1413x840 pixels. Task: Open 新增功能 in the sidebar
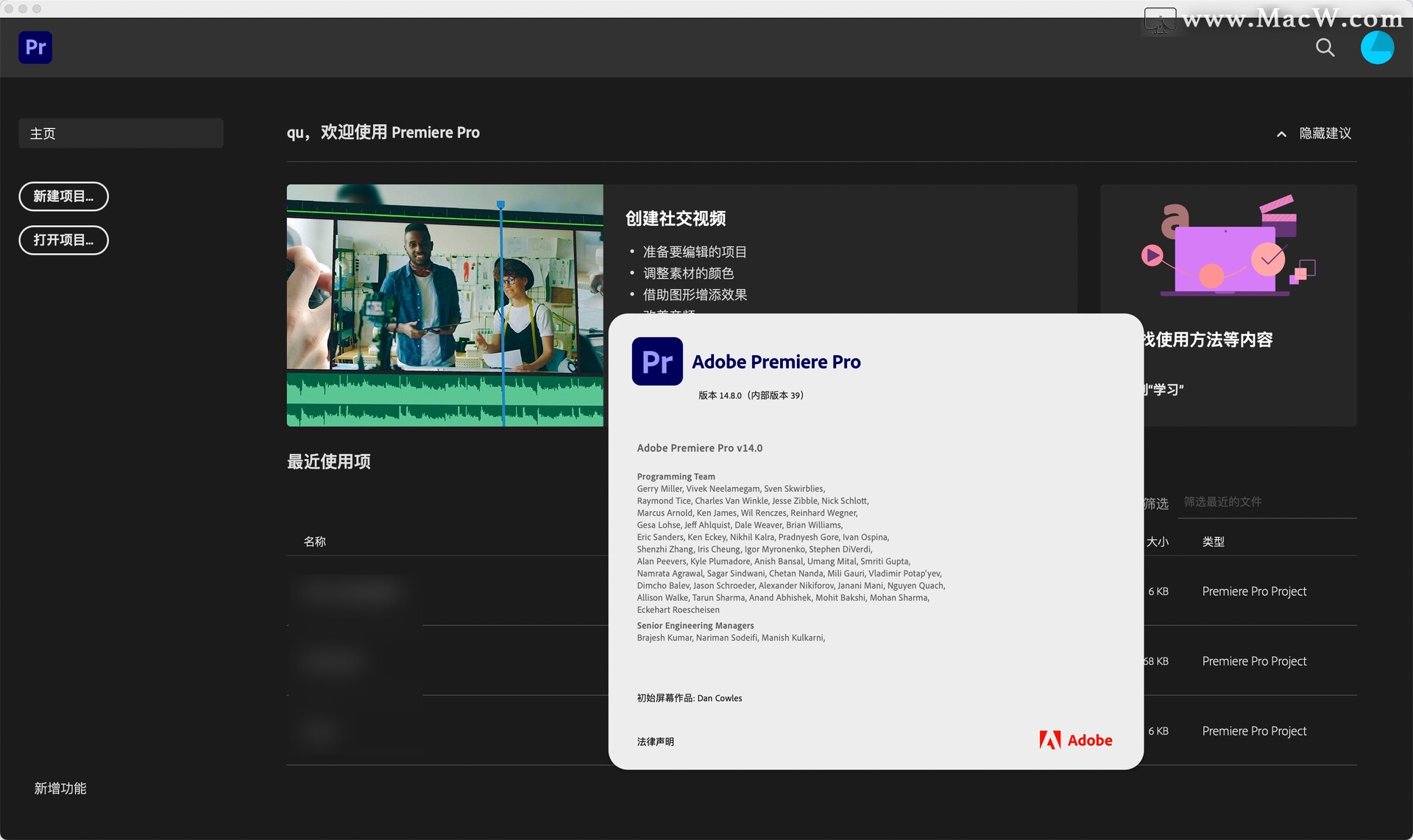tap(60, 788)
